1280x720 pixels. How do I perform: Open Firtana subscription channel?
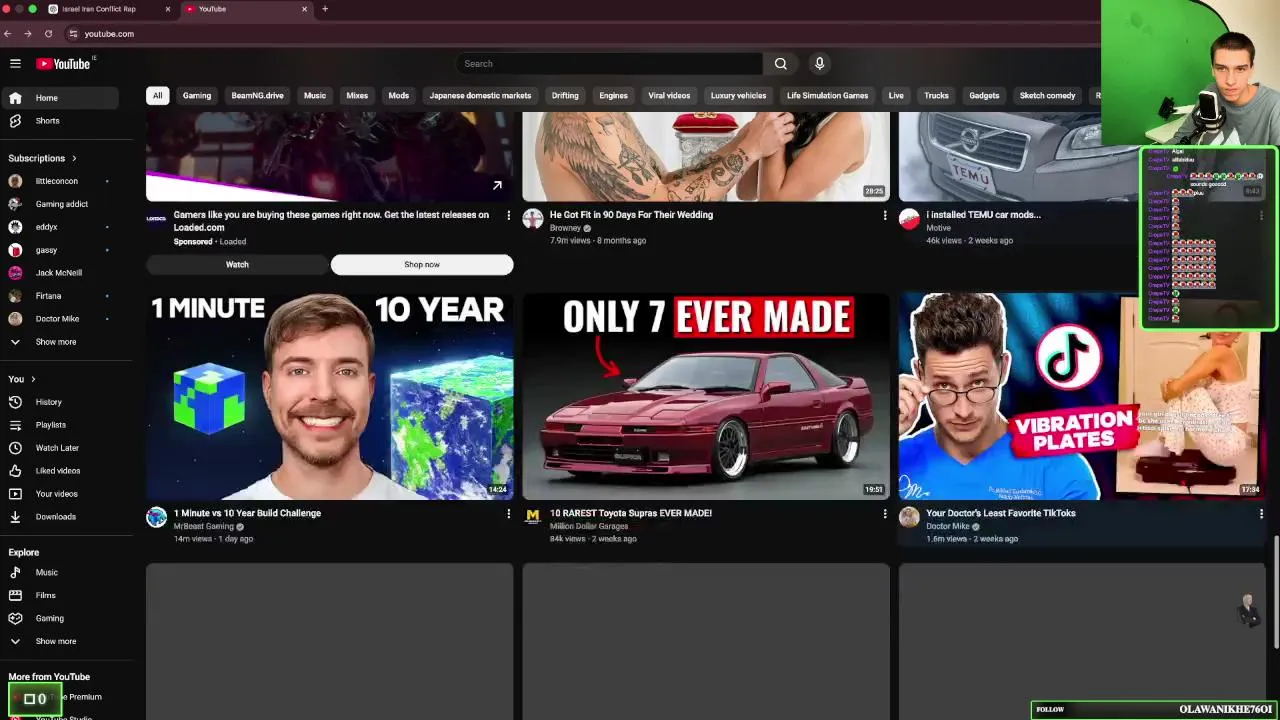[60, 296]
